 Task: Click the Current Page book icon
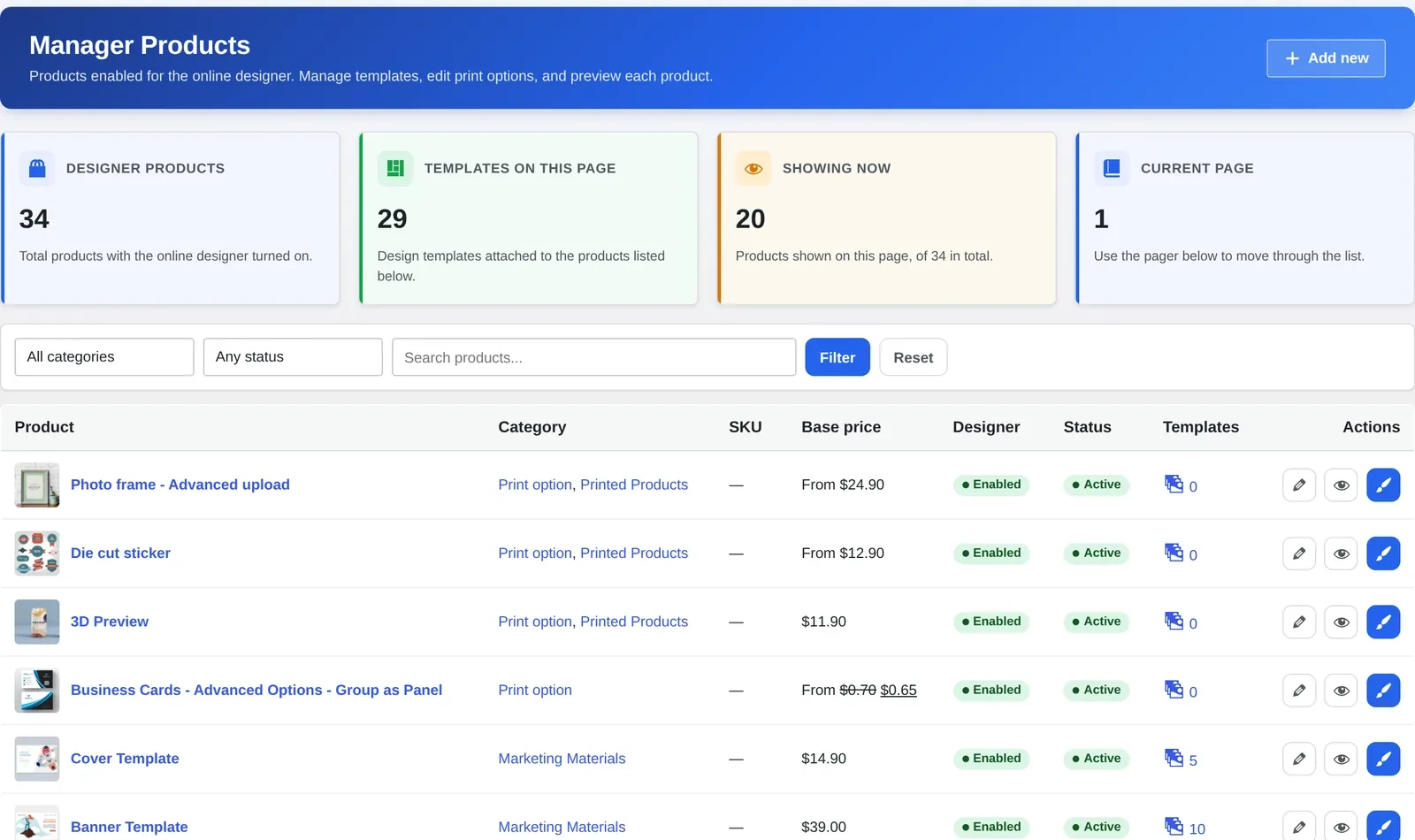pyautogui.click(x=1112, y=168)
